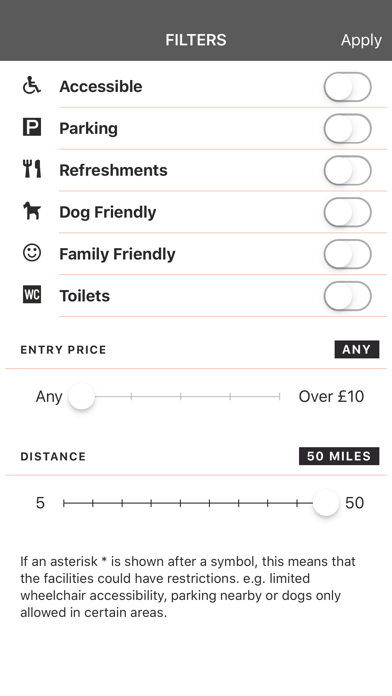Toggle the Refreshments filter on
392x696 pixels.
[347, 170]
